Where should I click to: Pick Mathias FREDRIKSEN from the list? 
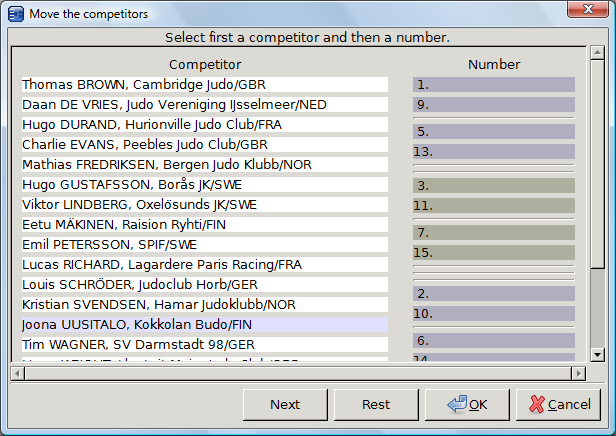tap(204, 165)
